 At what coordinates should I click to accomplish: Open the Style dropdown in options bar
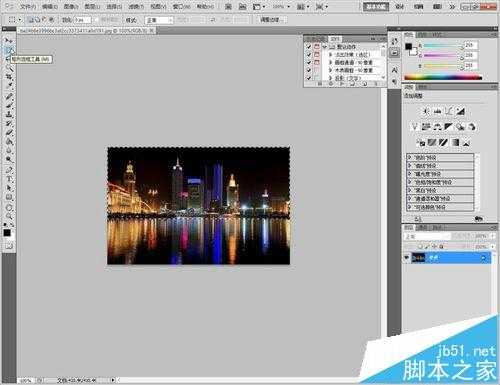(x=160, y=20)
